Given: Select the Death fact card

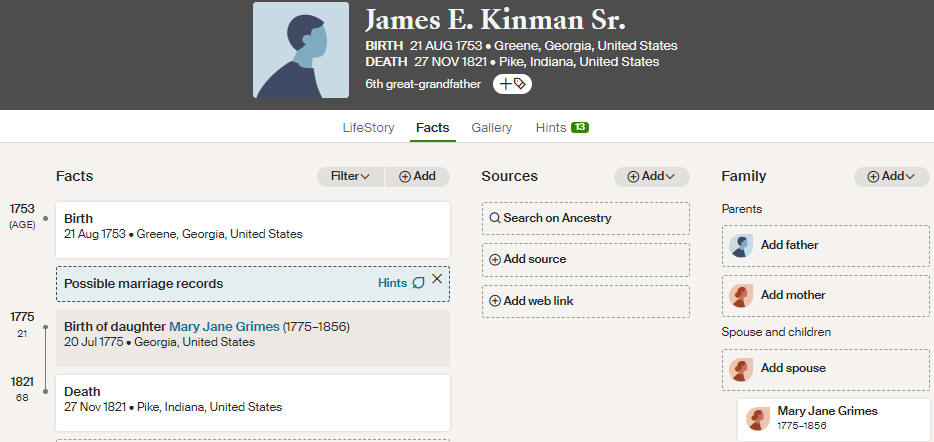Looking at the screenshot, I should coord(253,403).
